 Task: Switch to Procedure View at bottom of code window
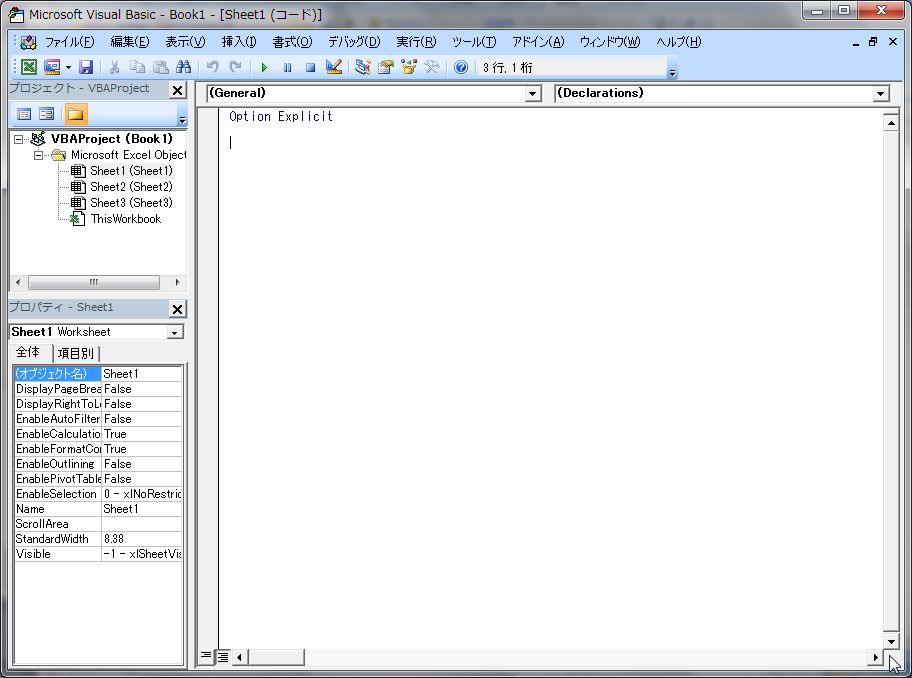(x=206, y=656)
